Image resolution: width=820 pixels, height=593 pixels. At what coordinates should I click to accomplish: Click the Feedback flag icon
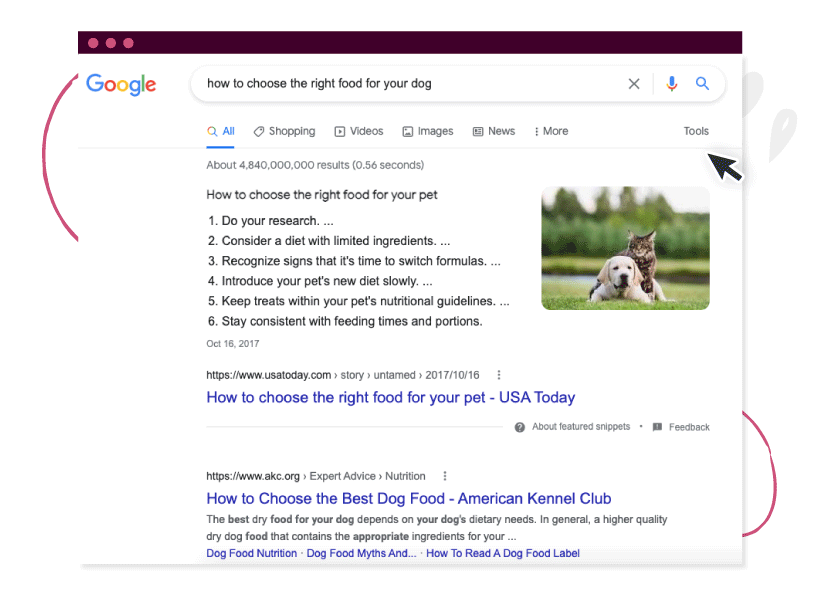(x=657, y=427)
